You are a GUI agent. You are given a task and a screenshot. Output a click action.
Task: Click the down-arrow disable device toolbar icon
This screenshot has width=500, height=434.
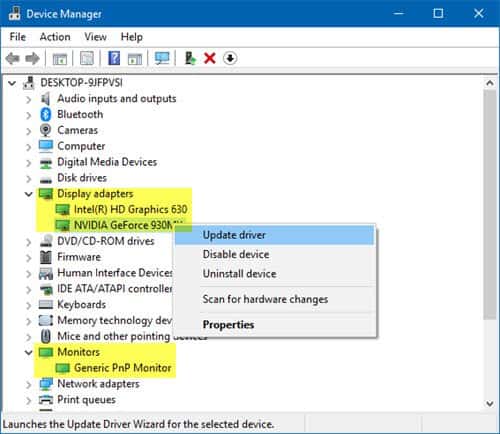point(230,59)
